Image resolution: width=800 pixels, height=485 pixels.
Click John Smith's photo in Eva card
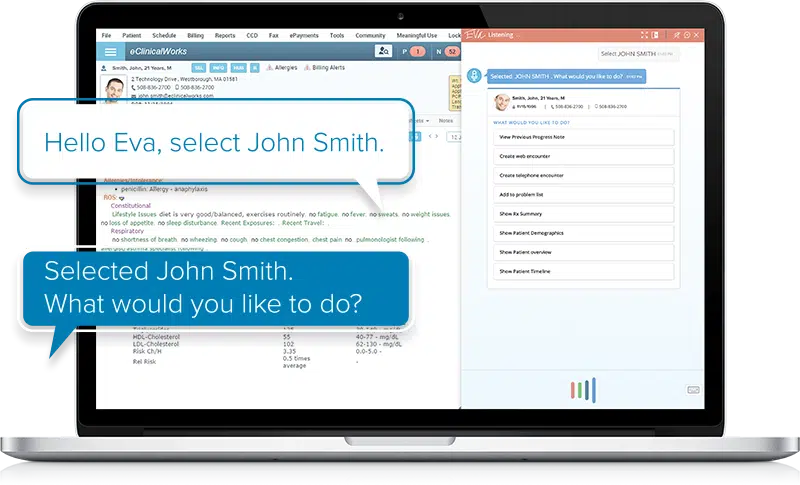[x=502, y=102]
